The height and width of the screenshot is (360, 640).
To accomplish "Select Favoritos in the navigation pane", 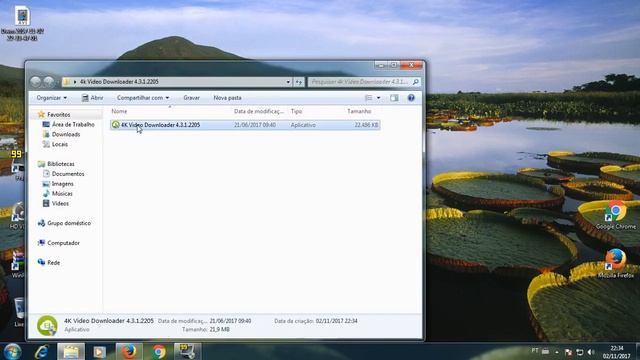I will tap(58, 115).
